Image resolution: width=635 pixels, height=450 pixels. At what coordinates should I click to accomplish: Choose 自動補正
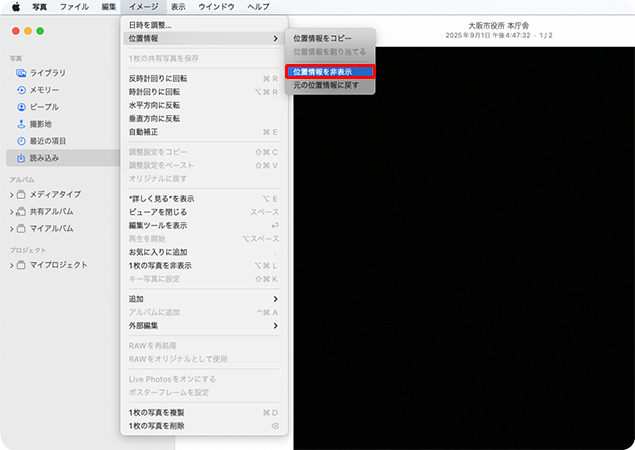[x=204, y=132]
